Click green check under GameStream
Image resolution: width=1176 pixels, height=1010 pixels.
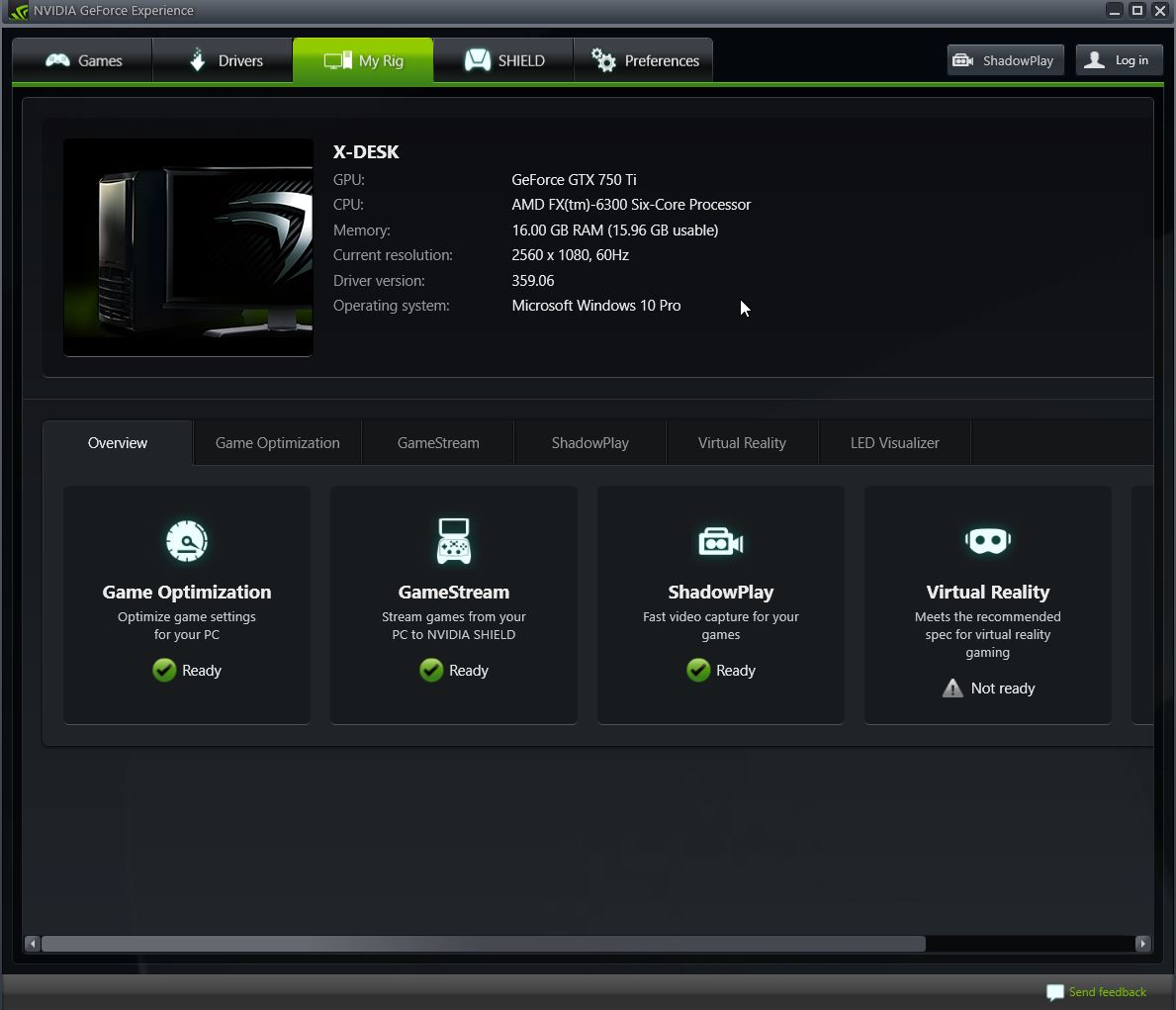click(431, 670)
